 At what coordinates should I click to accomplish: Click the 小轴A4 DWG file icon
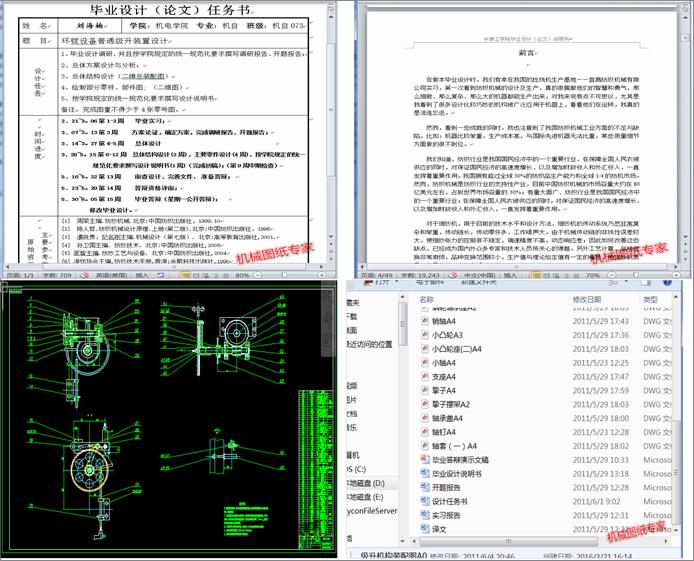(424, 363)
